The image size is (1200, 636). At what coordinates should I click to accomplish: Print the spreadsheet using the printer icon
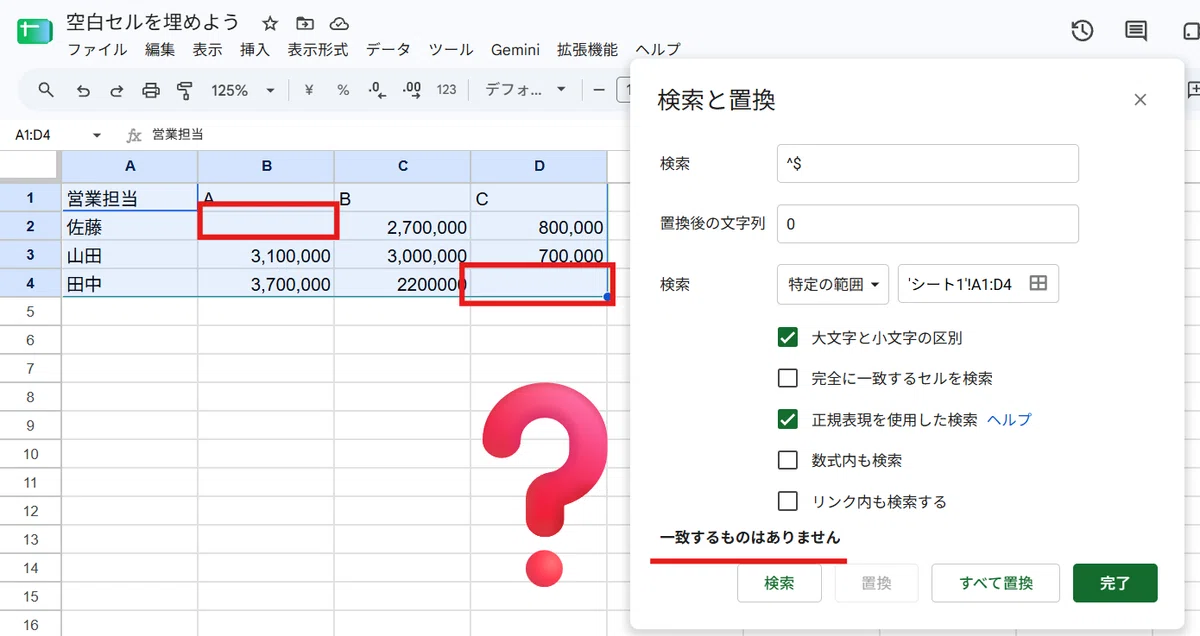pos(151,90)
